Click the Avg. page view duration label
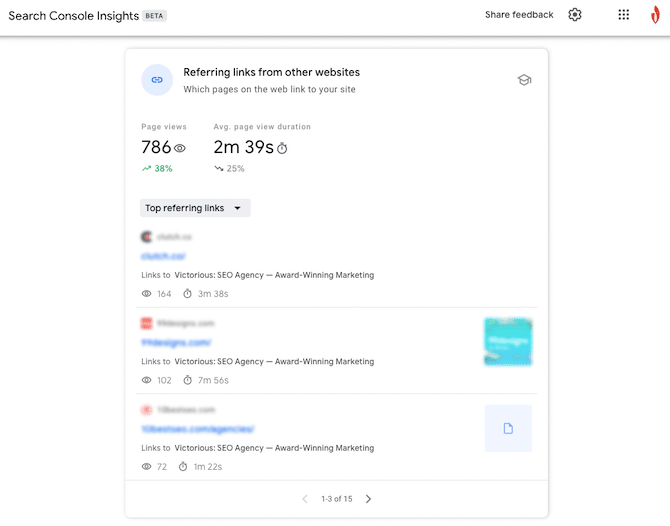Screen dimensions: 670x526 (x=262, y=126)
